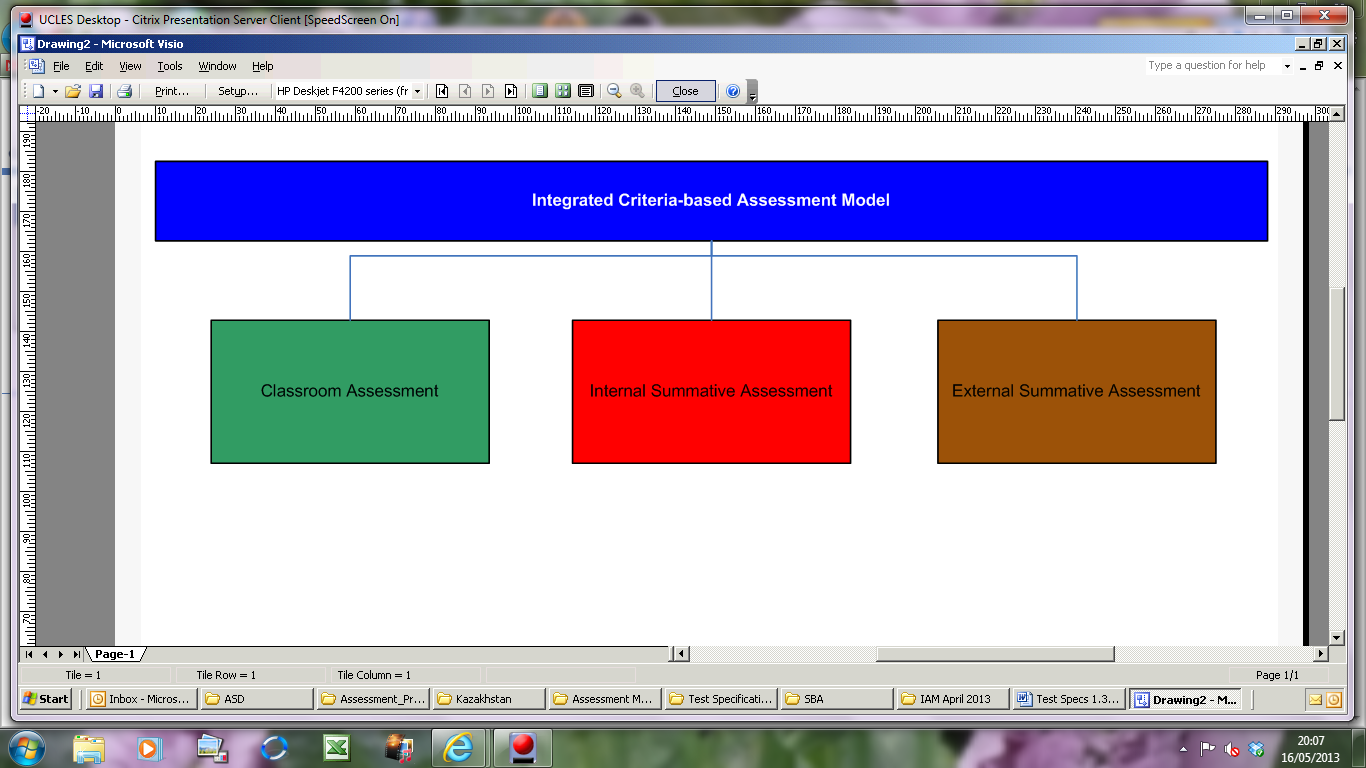Open the View menu
The width and height of the screenshot is (1366, 768).
(x=130, y=66)
